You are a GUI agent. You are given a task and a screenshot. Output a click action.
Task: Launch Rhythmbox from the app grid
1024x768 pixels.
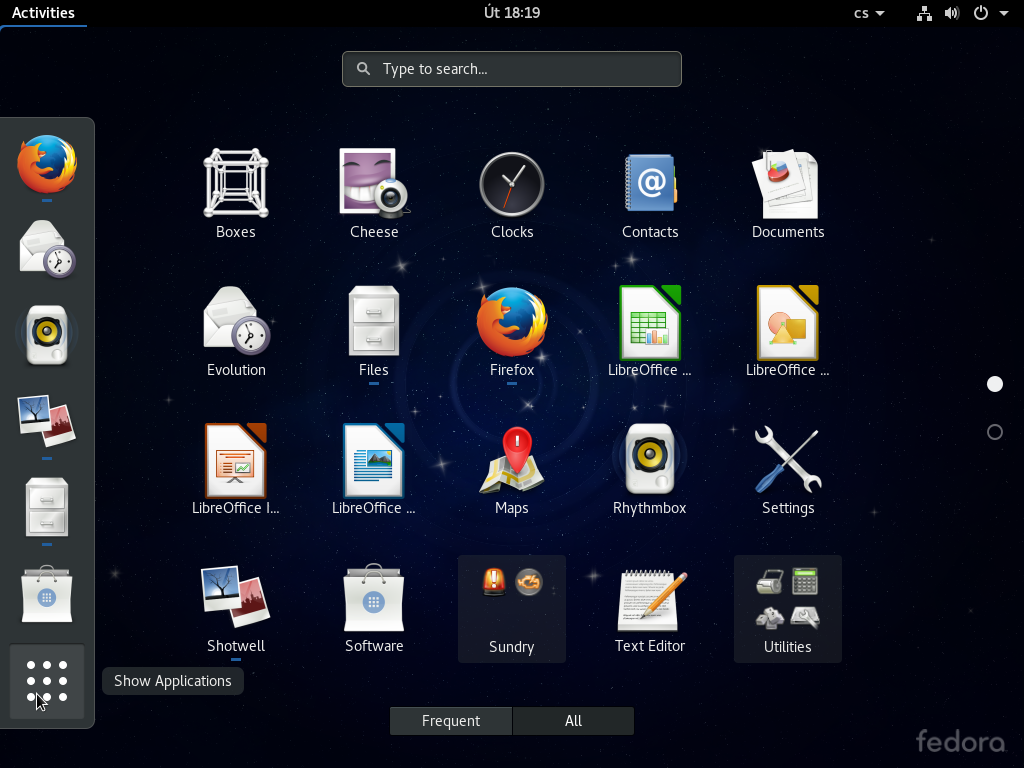650,469
